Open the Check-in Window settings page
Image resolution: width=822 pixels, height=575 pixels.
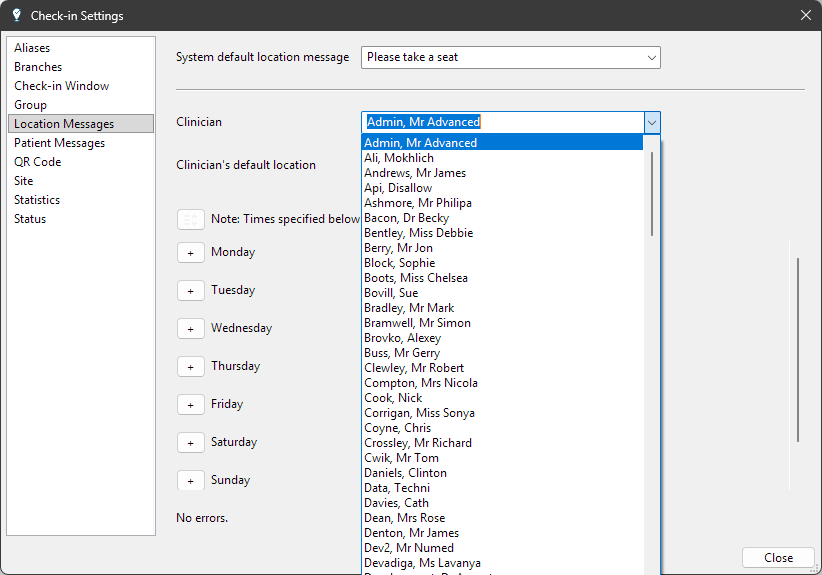pos(61,86)
